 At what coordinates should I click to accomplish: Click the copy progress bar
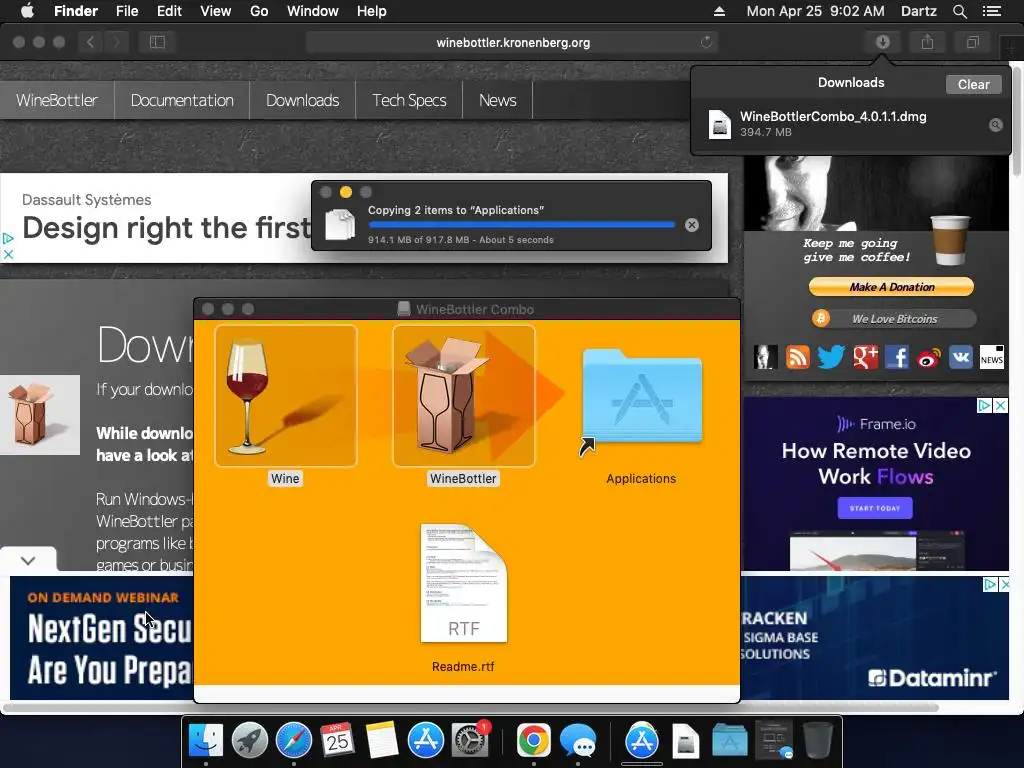point(522,225)
